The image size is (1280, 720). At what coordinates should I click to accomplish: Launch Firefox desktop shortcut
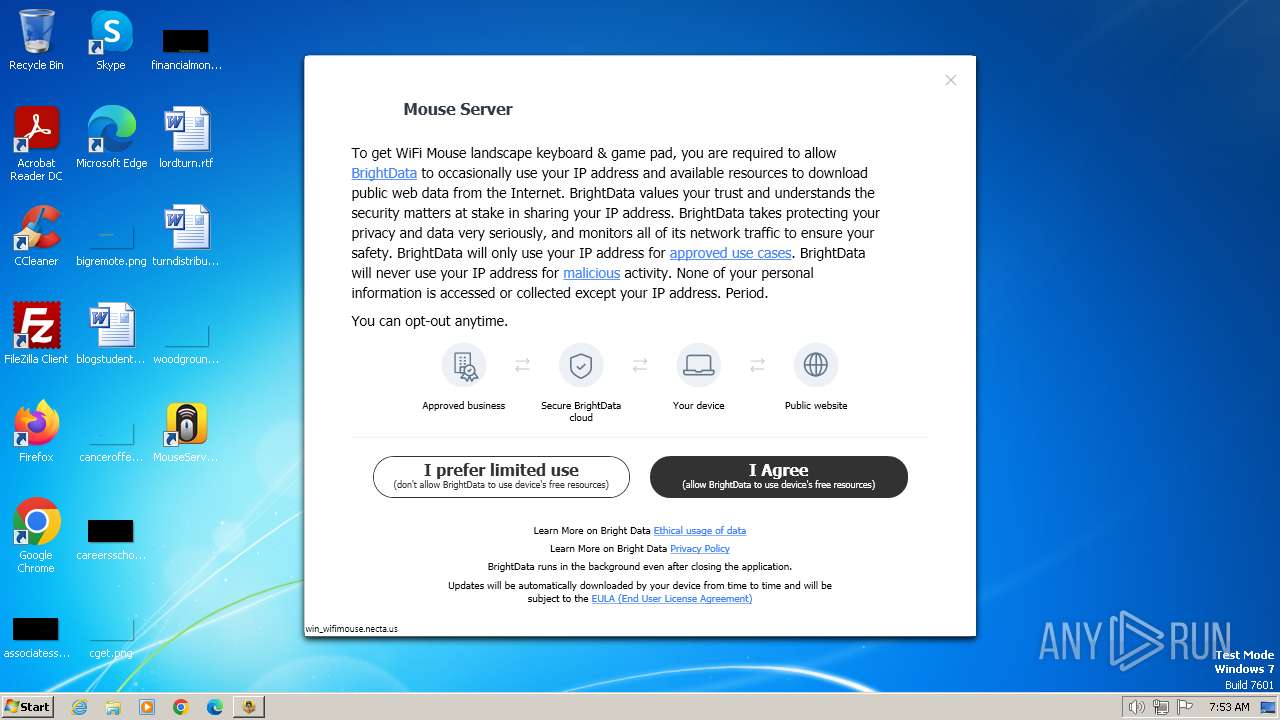pos(36,432)
